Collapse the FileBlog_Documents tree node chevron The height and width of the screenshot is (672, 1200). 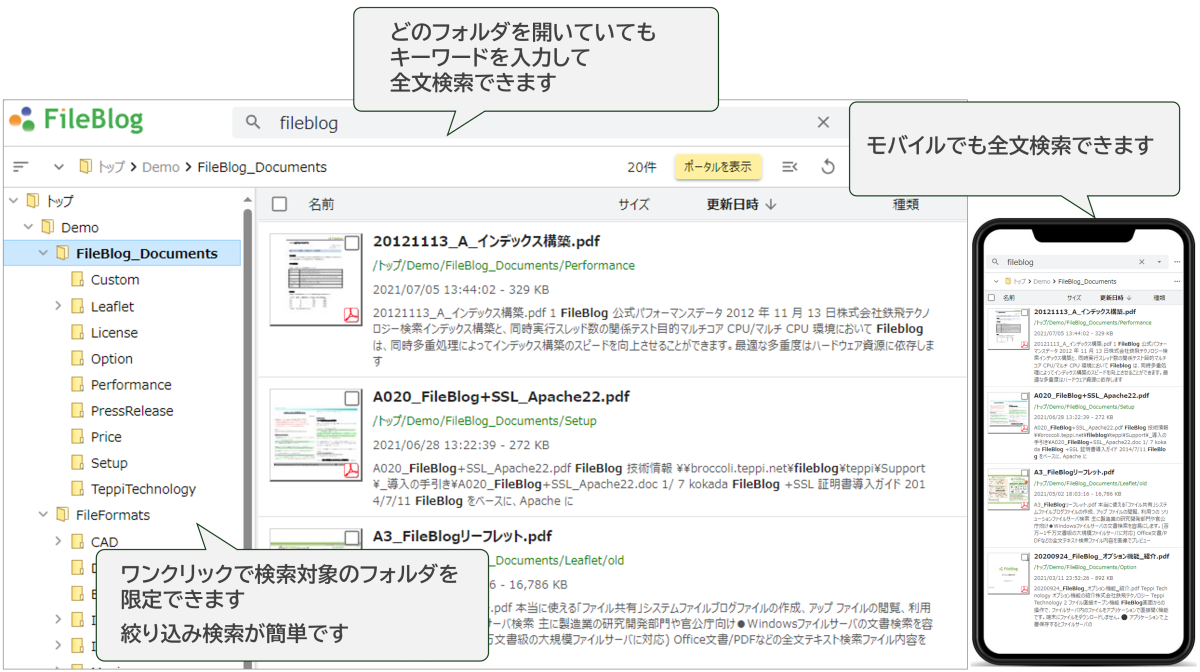coord(43,253)
